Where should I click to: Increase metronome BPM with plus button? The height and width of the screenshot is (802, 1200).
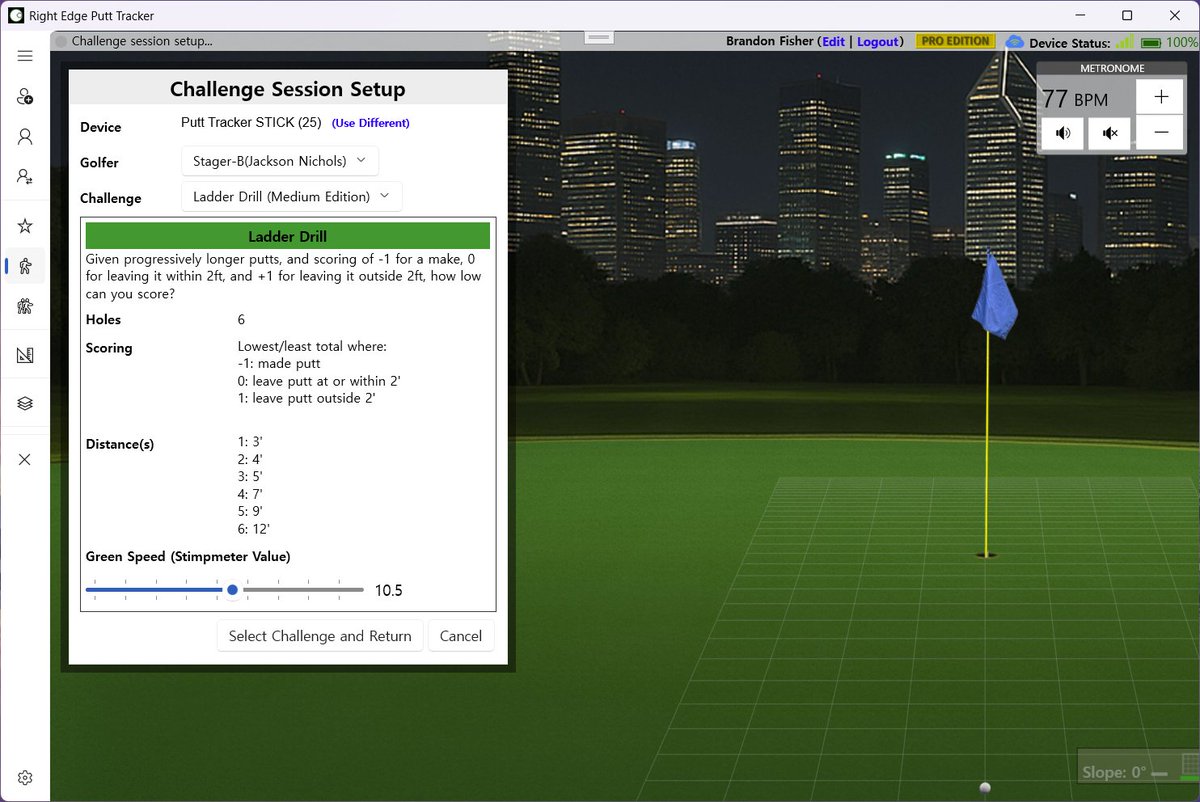tap(1160, 97)
